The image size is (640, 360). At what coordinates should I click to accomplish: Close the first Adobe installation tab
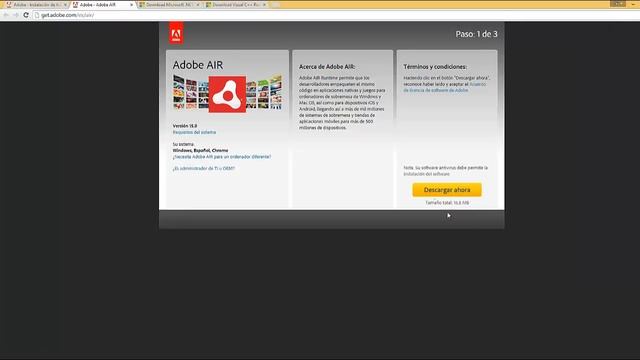pyautogui.click(x=65, y=5)
